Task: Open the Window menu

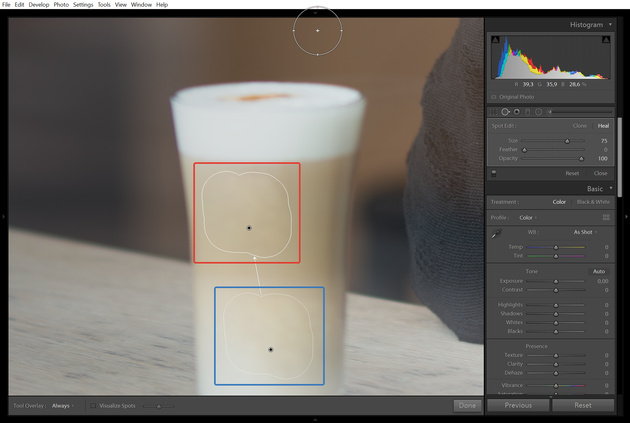Action: click(x=141, y=5)
